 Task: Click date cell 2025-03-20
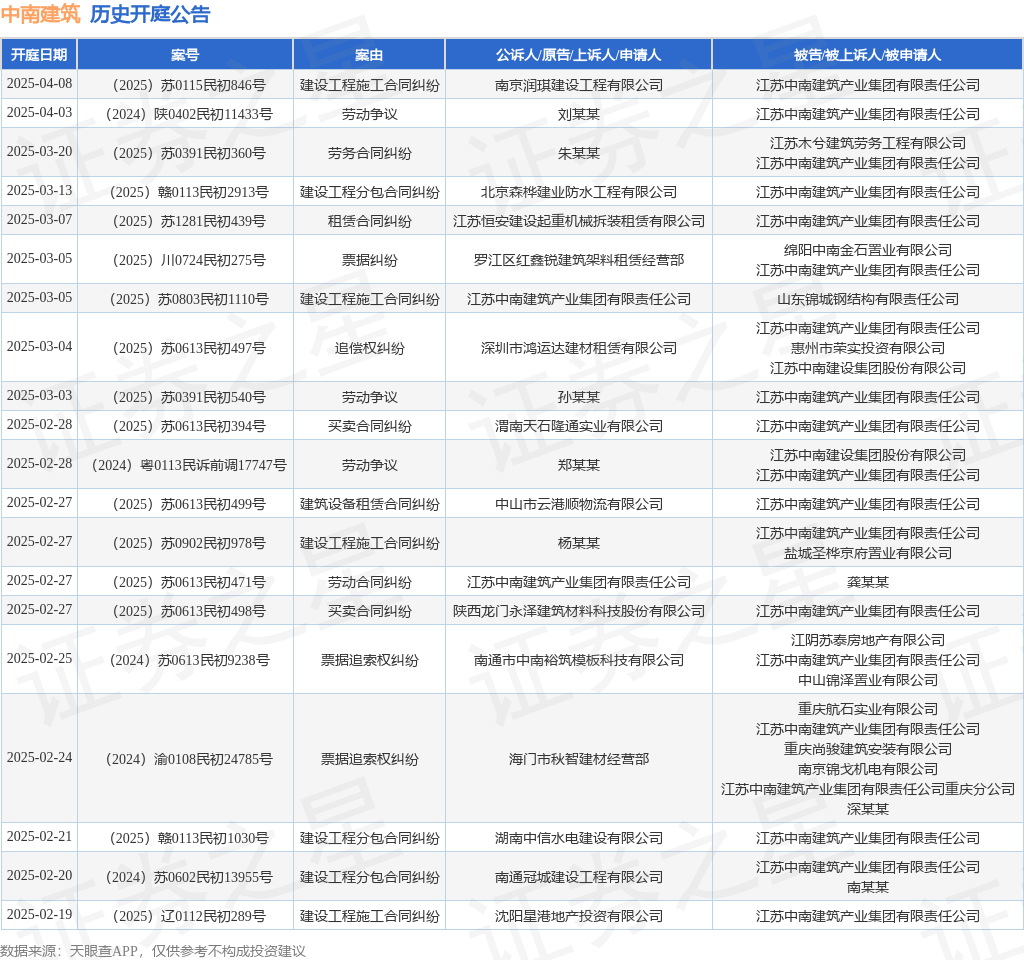coord(39,152)
